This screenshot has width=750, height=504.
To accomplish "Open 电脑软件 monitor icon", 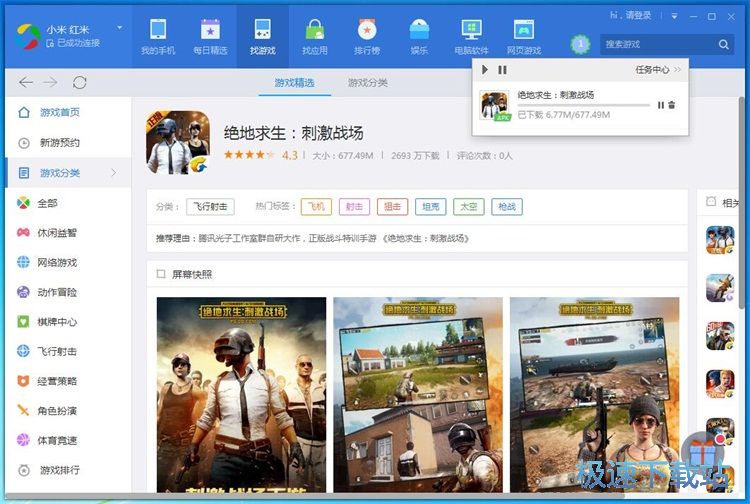I will point(471,30).
